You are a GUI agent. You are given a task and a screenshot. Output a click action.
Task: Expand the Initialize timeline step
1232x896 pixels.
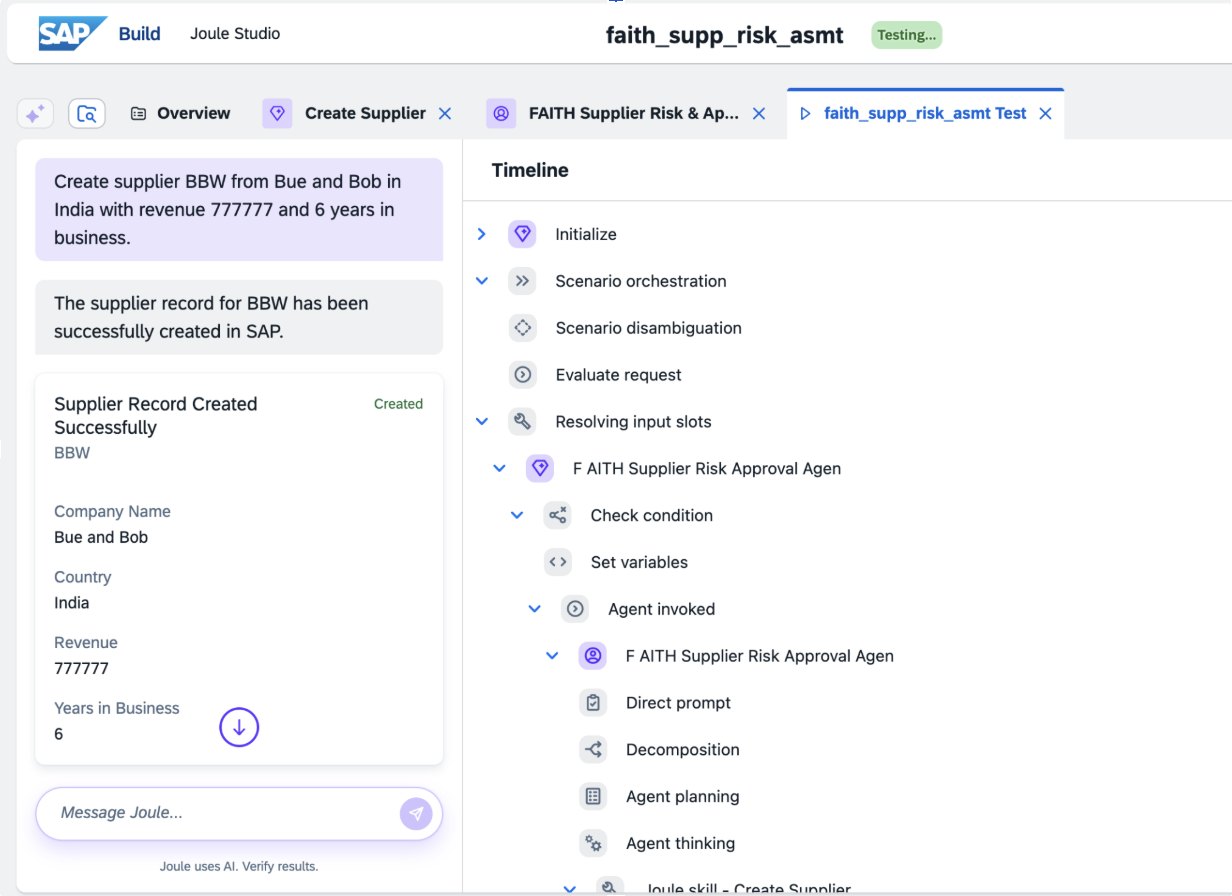(482, 234)
